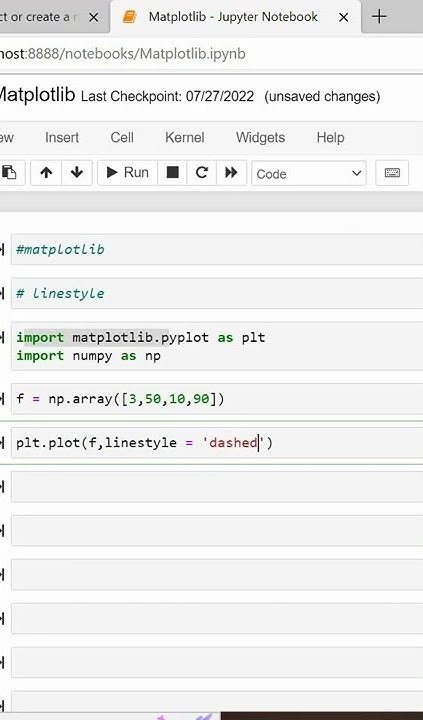The image size is (423, 720).
Task: Move selected cell up
Action: coord(46,173)
